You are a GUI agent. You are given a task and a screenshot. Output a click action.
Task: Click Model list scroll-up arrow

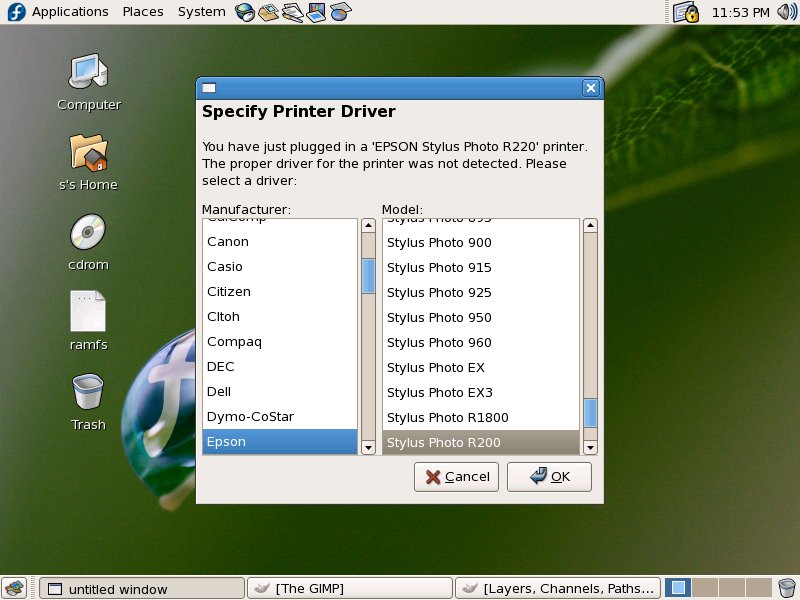click(590, 225)
